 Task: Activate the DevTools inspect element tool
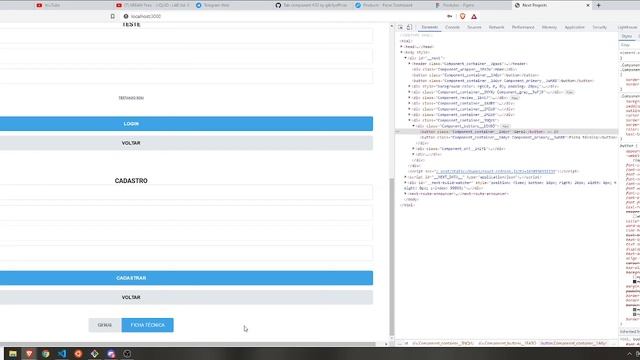(400, 27)
